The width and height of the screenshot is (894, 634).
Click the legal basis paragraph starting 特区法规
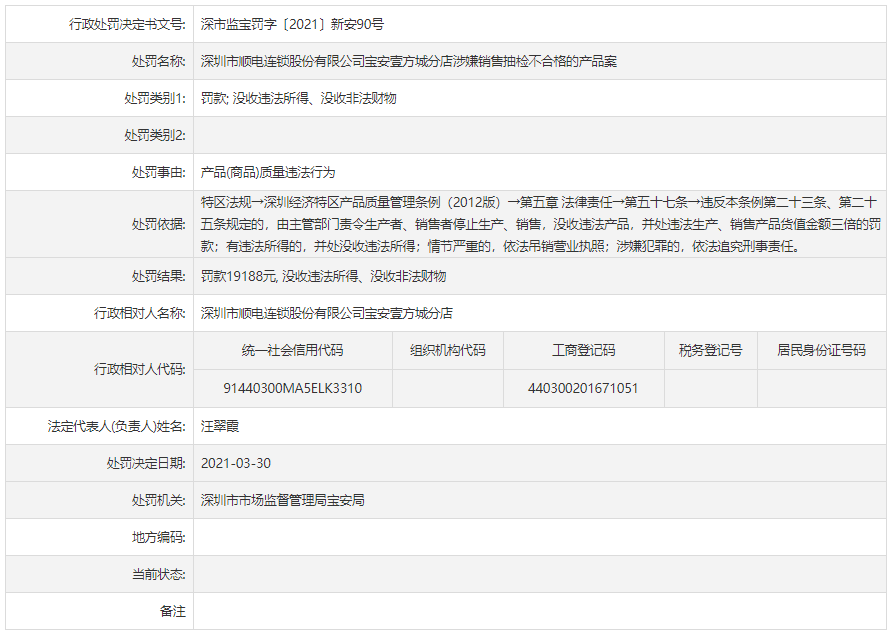pos(541,225)
